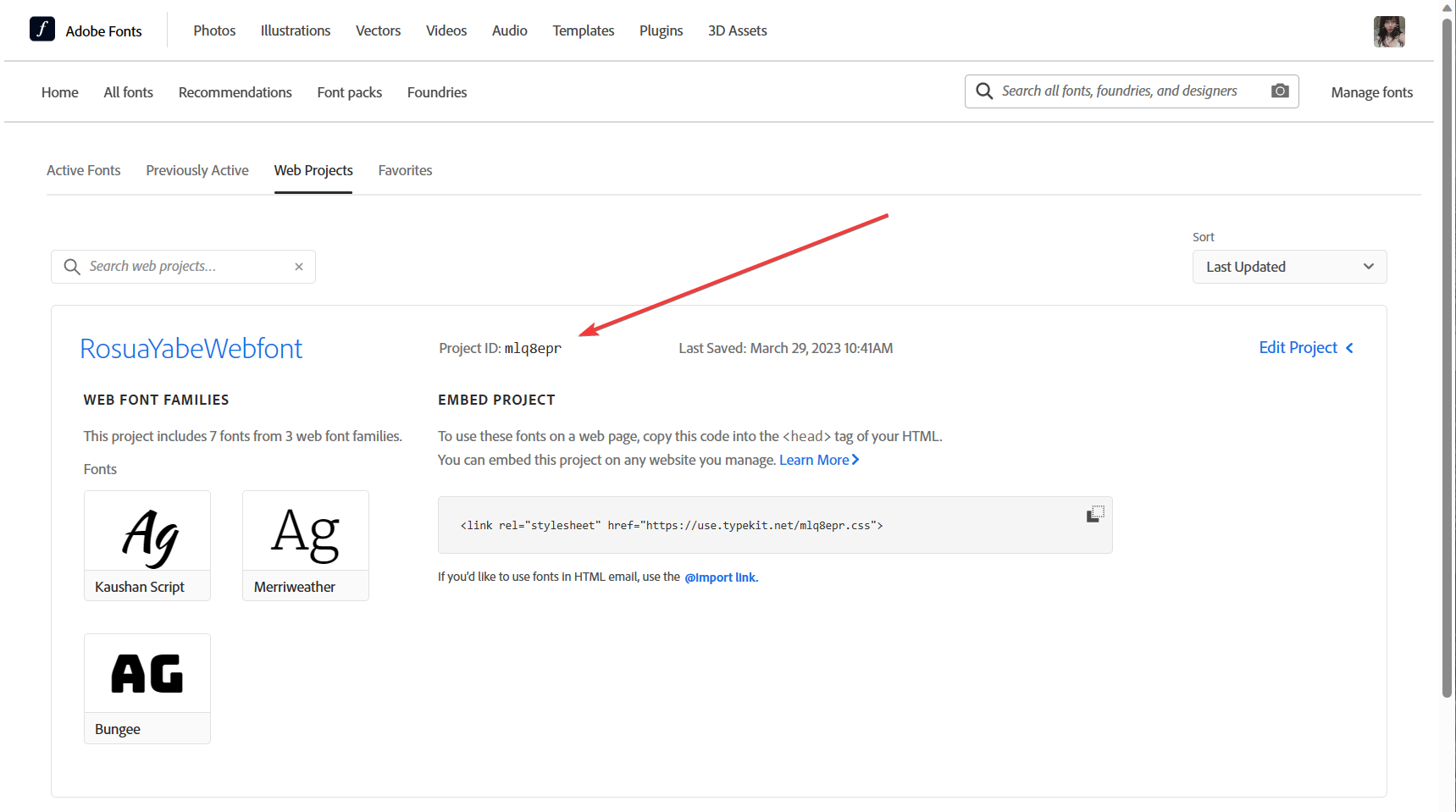The width and height of the screenshot is (1456, 812).
Task: Click the Adobe Fonts brand text
Action: coord(103,31)
